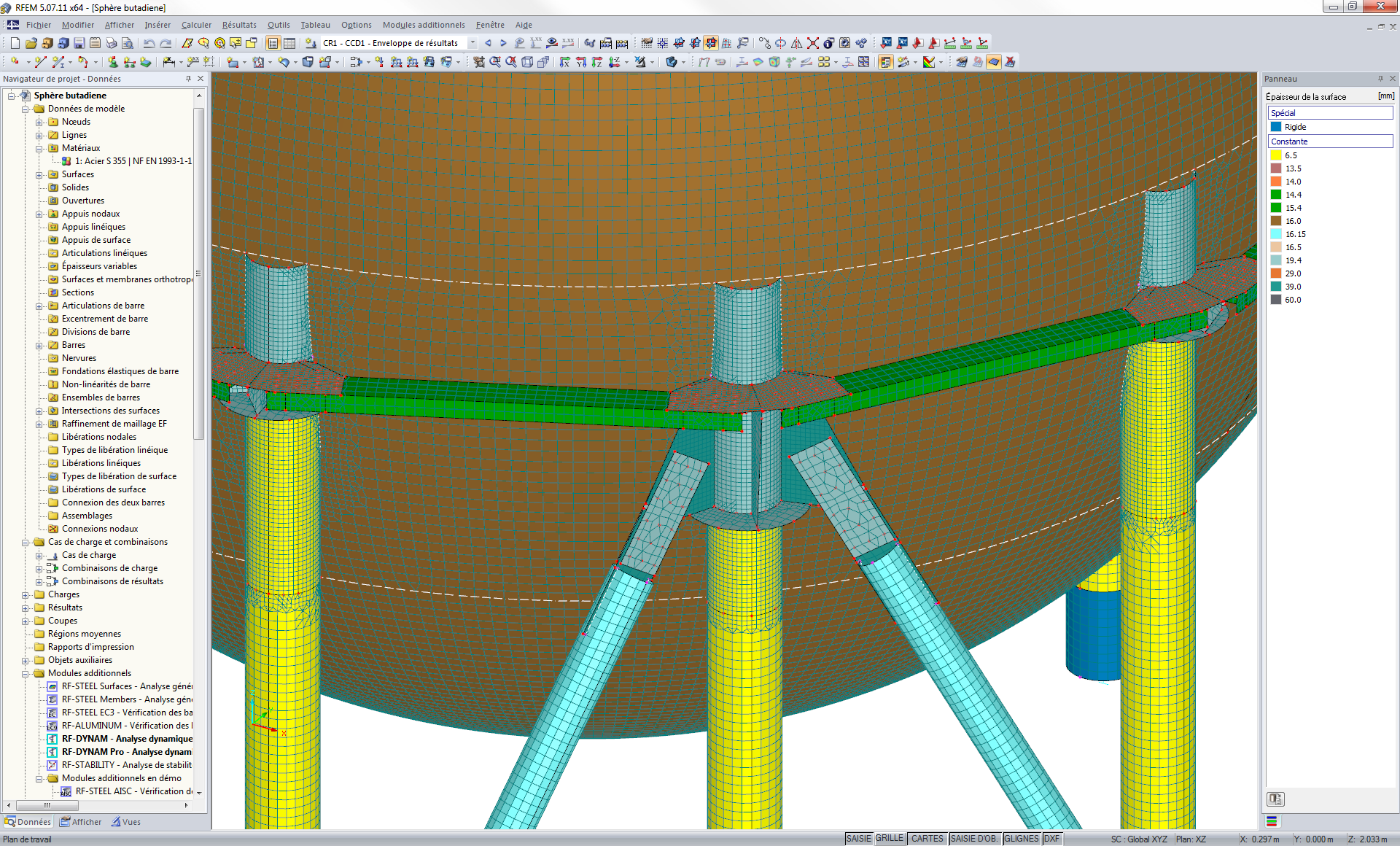The image size is (1400, 846).
Task: Collapse the Matériaux tree node
Action: (39, 149)
